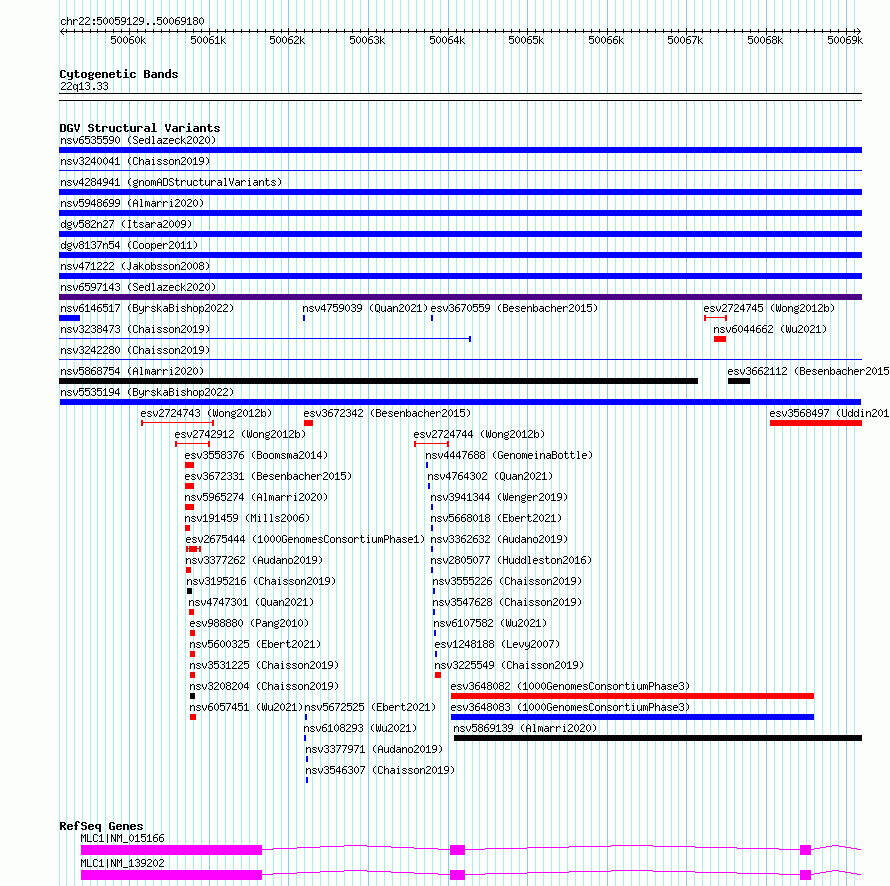Image resolution: width=890 pixels, height=886 pixels.
Task: Select nsv3195216 (Chaisson2019) label
Action: pos(261,581)
